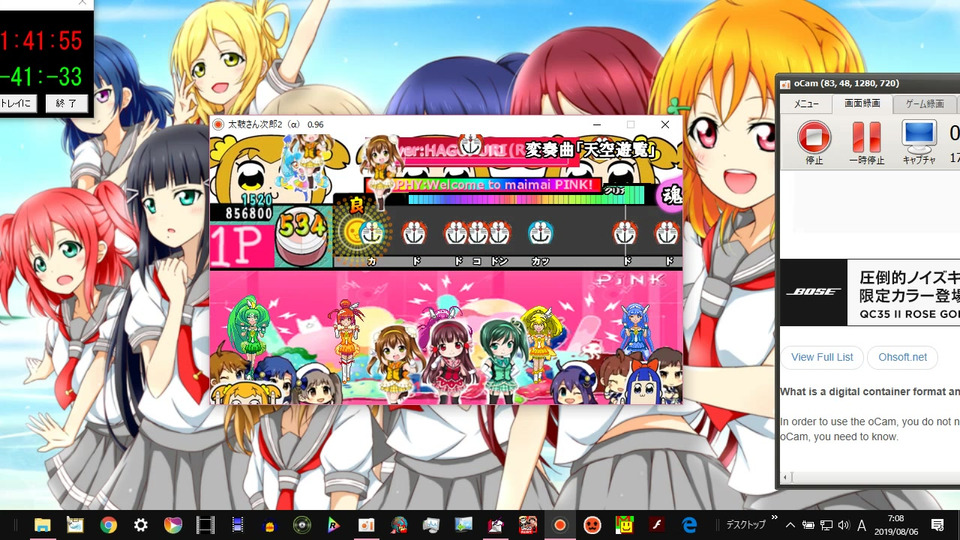
Task: Launch Adobe Flash icon in taskbar
Action: pyautogui.click(x=657, y=525)
